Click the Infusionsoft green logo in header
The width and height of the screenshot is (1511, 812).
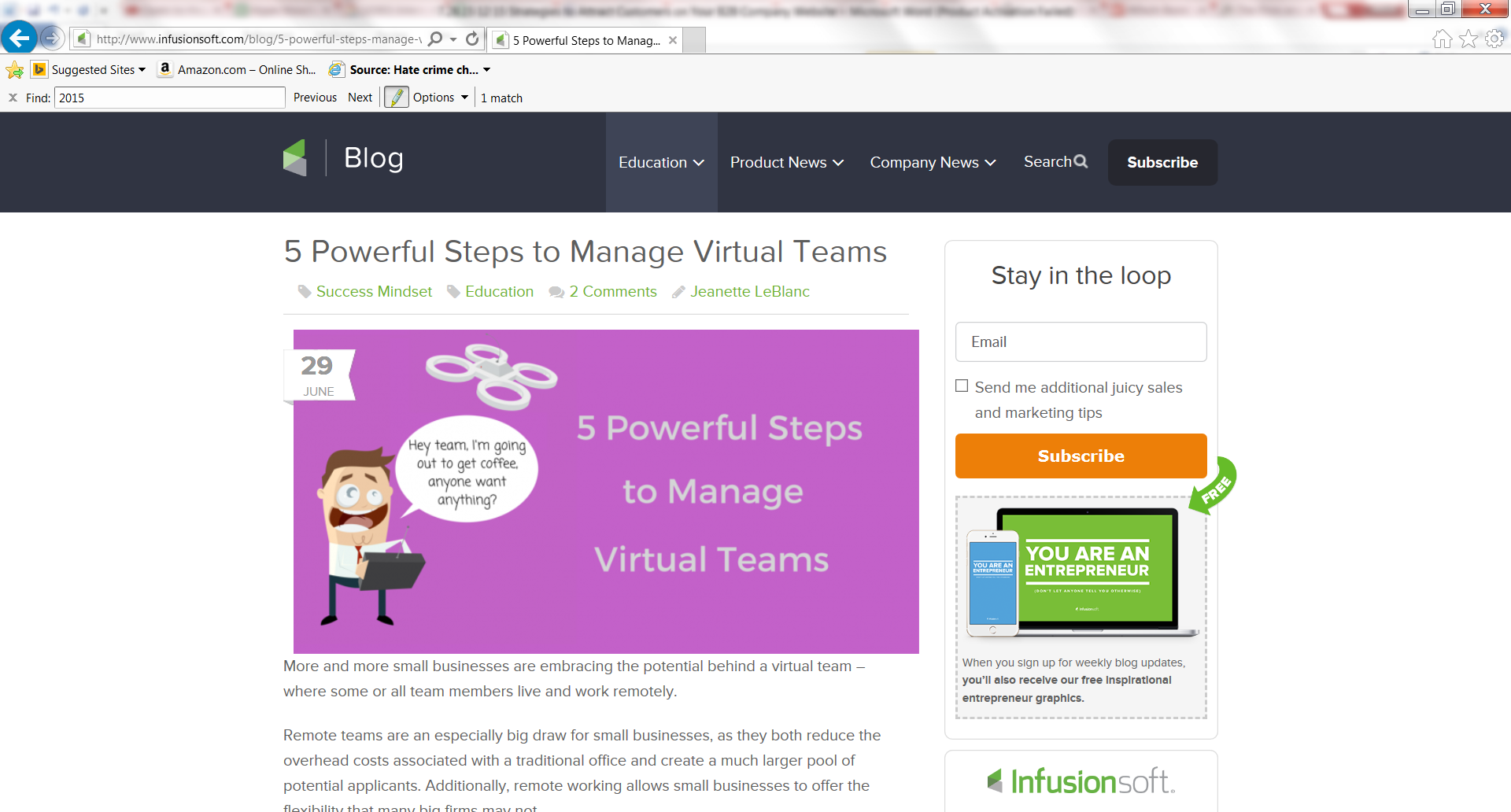[x=295, y=158]
